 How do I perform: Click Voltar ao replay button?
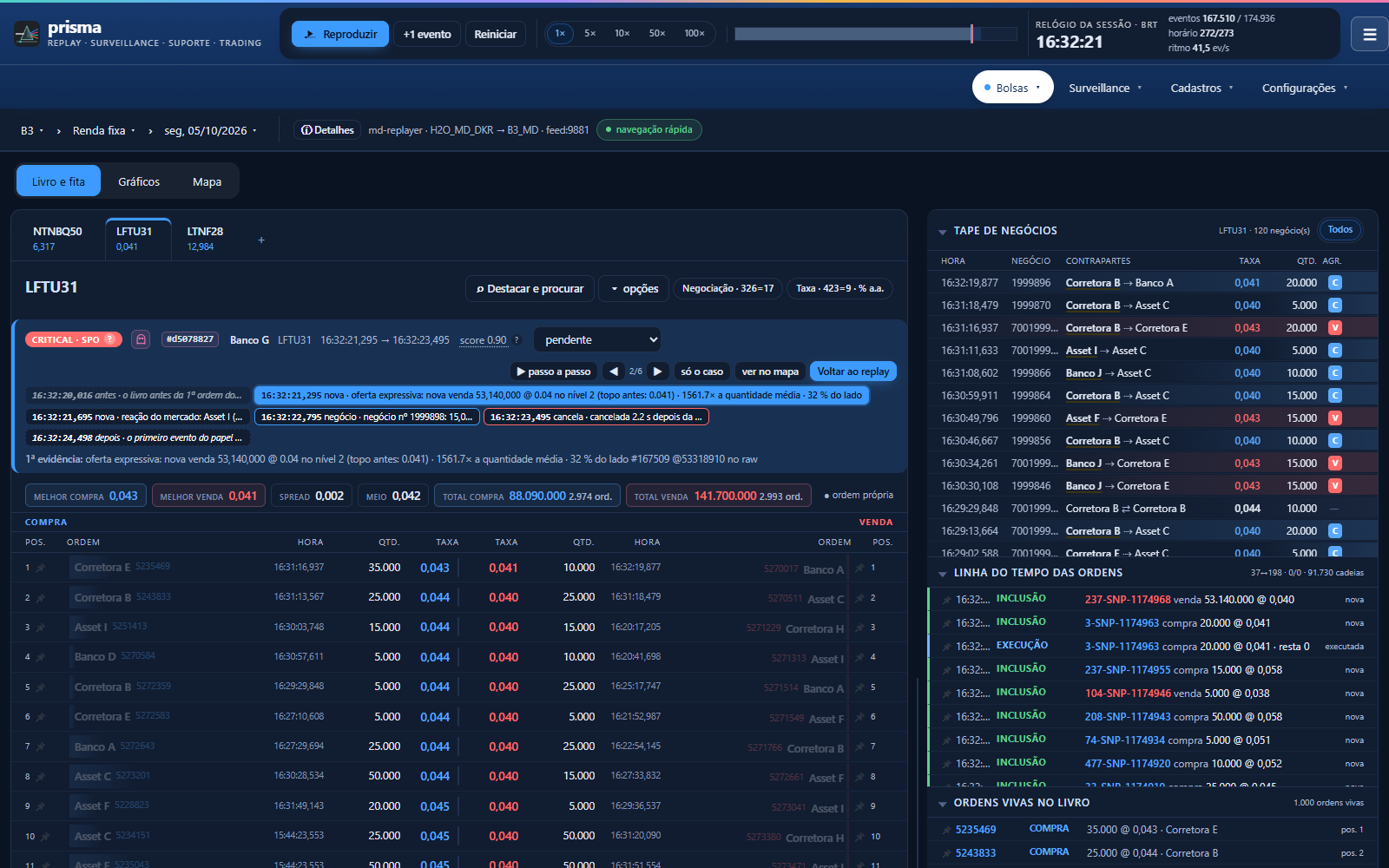tap(853, 372)
